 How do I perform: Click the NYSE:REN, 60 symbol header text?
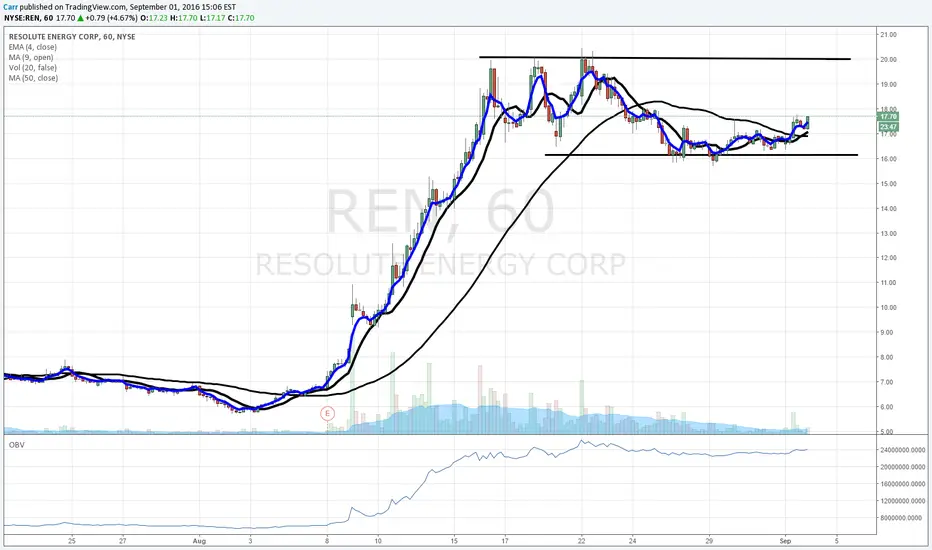[29, 18]
